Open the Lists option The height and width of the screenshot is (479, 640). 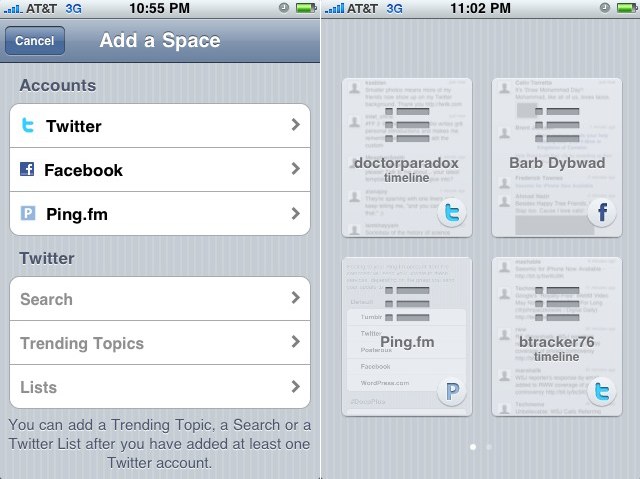pyautogui.click(x=160, y=387)
